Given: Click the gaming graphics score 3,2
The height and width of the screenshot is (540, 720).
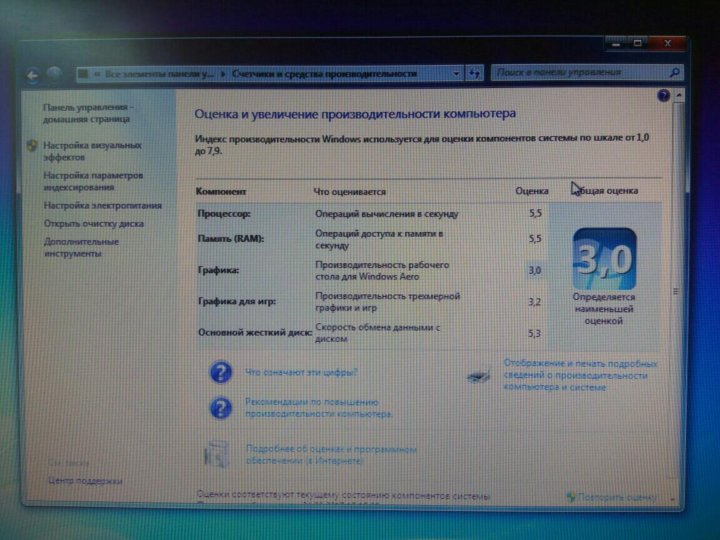Looking at the screenshot, I should 534,302.
